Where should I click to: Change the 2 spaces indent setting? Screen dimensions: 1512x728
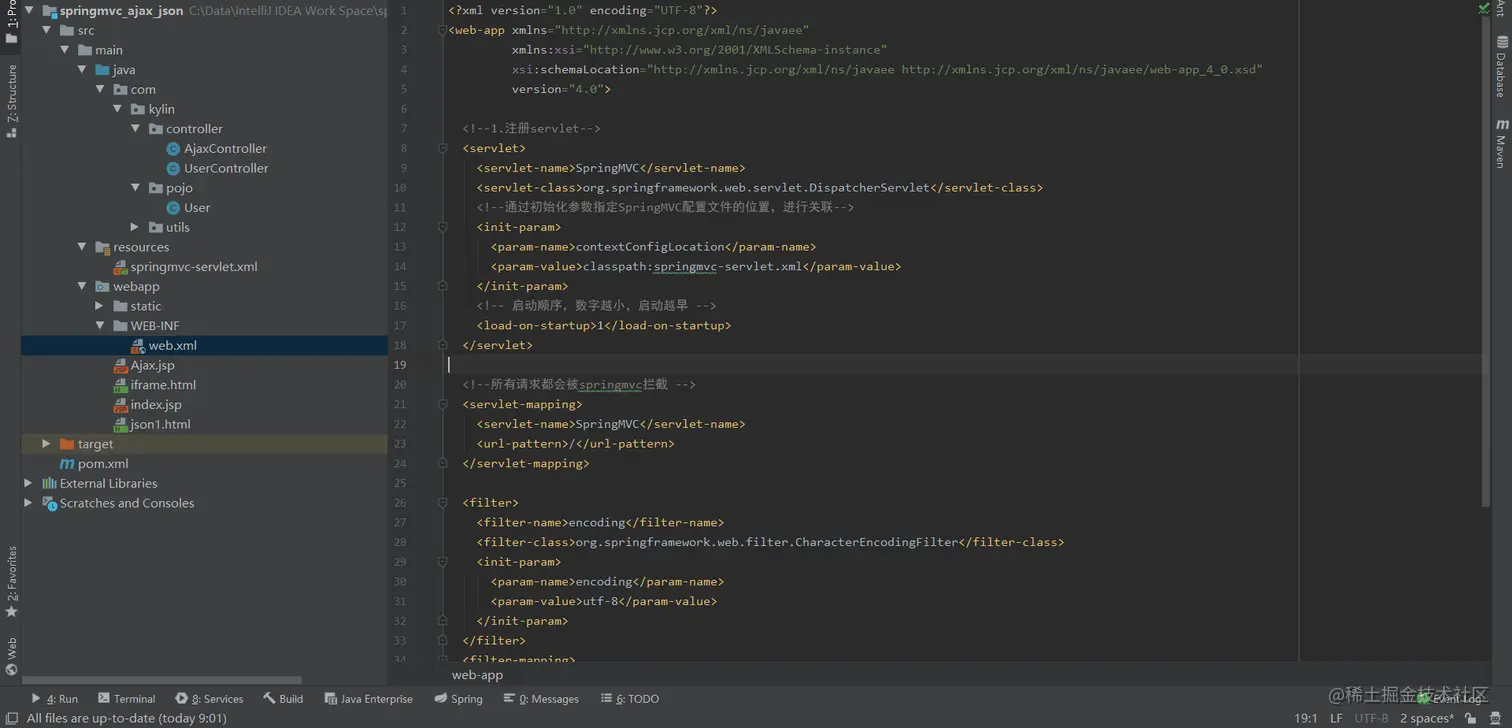1427,718
